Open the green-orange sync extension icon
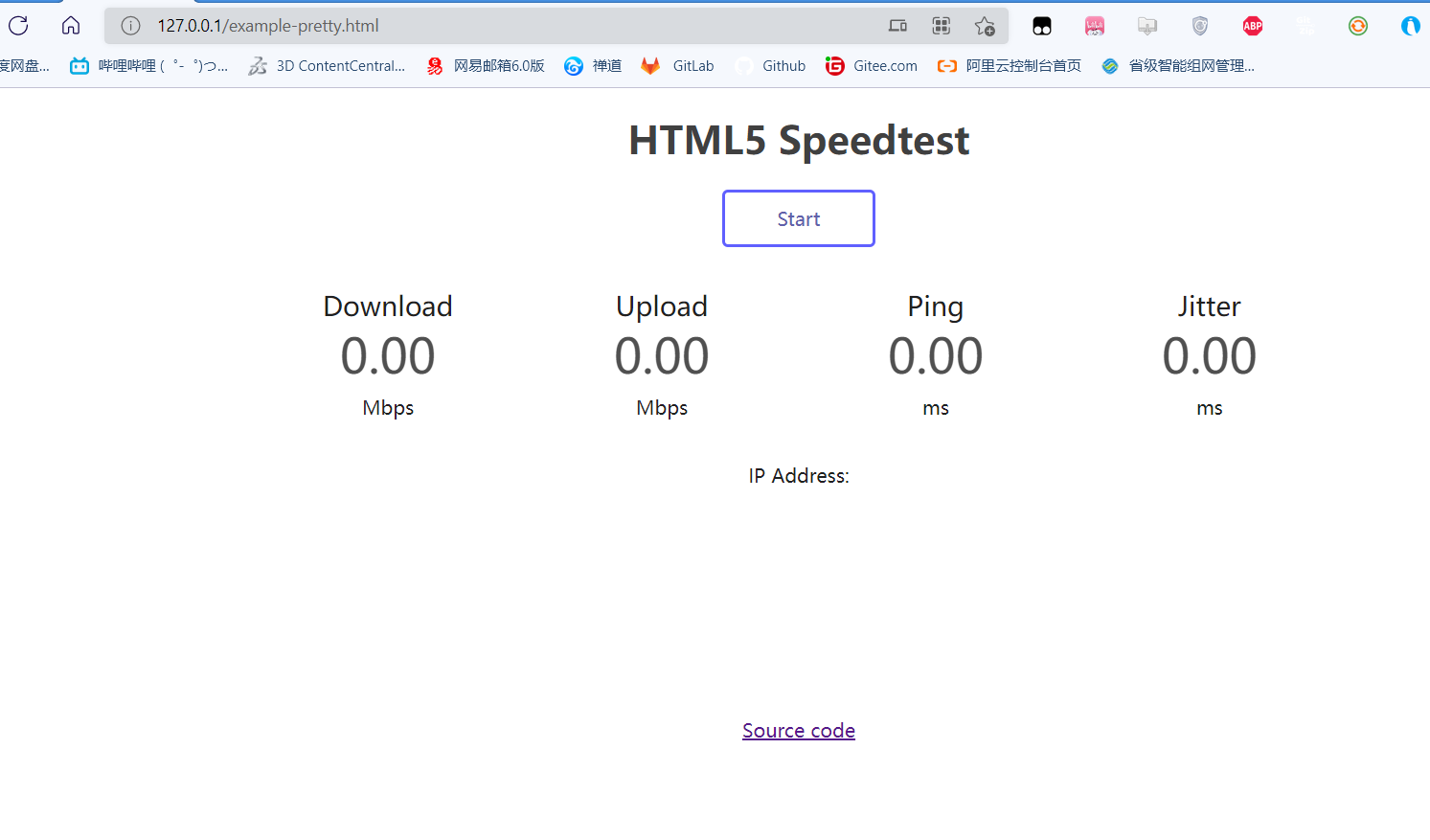Image resolution: width=1430 pixels, height=840 pixels. [x=1358, y=26]
